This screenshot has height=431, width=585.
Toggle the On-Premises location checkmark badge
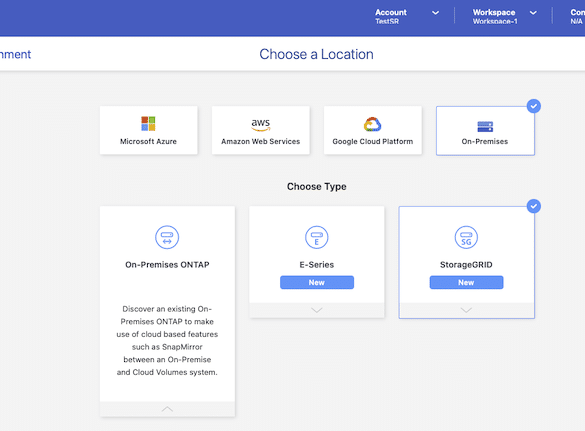534,106
